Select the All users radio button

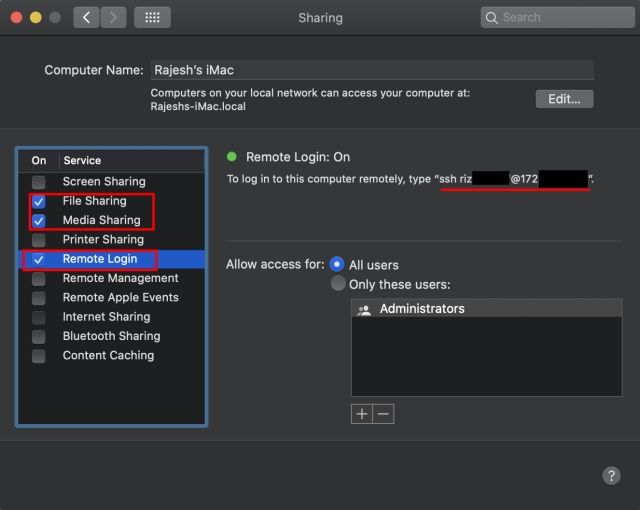click(337, 264)
